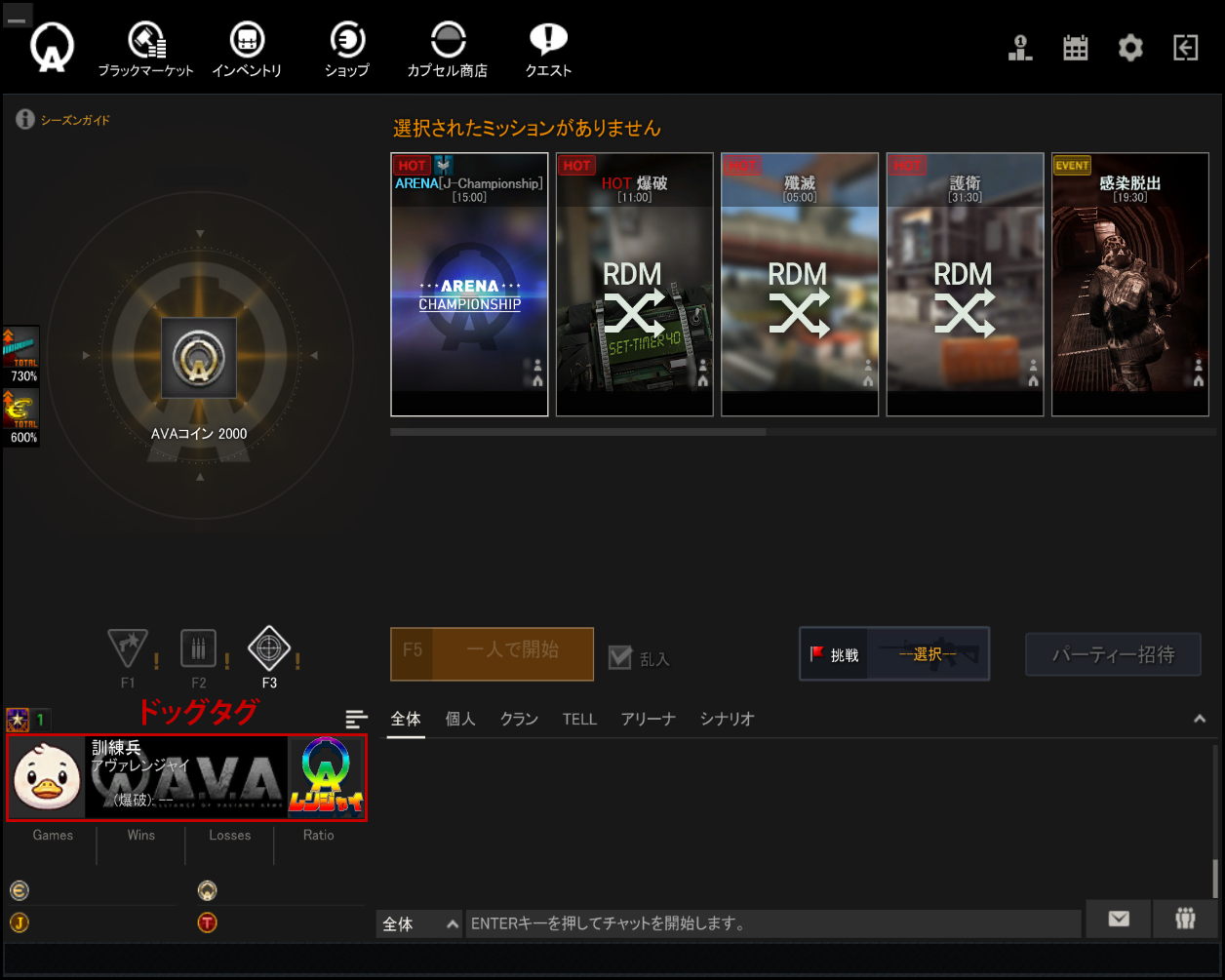Image resolution: width=1225 pixels, height=980 pixels.
Task: Open the ranking podium icon
Action: (x=1020, y=48)
